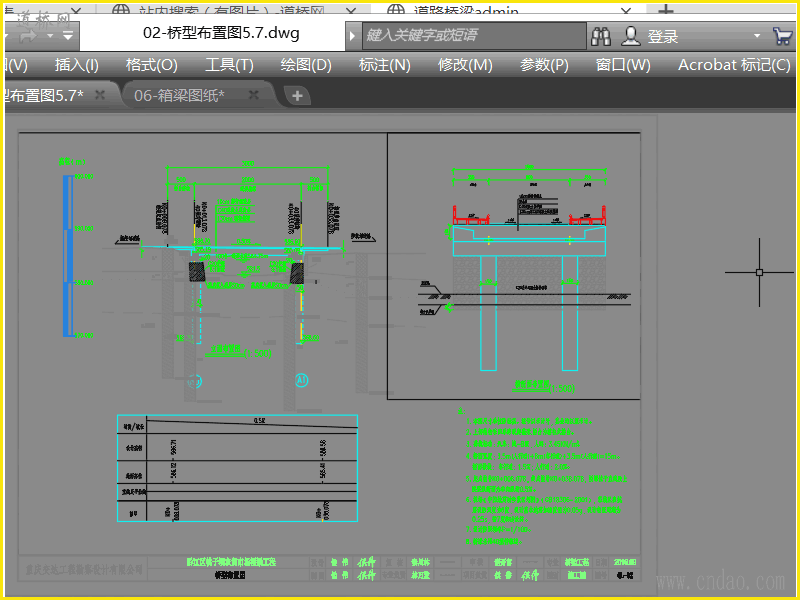
Task: Open a new browser tab with plus
Action: [x=666, y=10]
